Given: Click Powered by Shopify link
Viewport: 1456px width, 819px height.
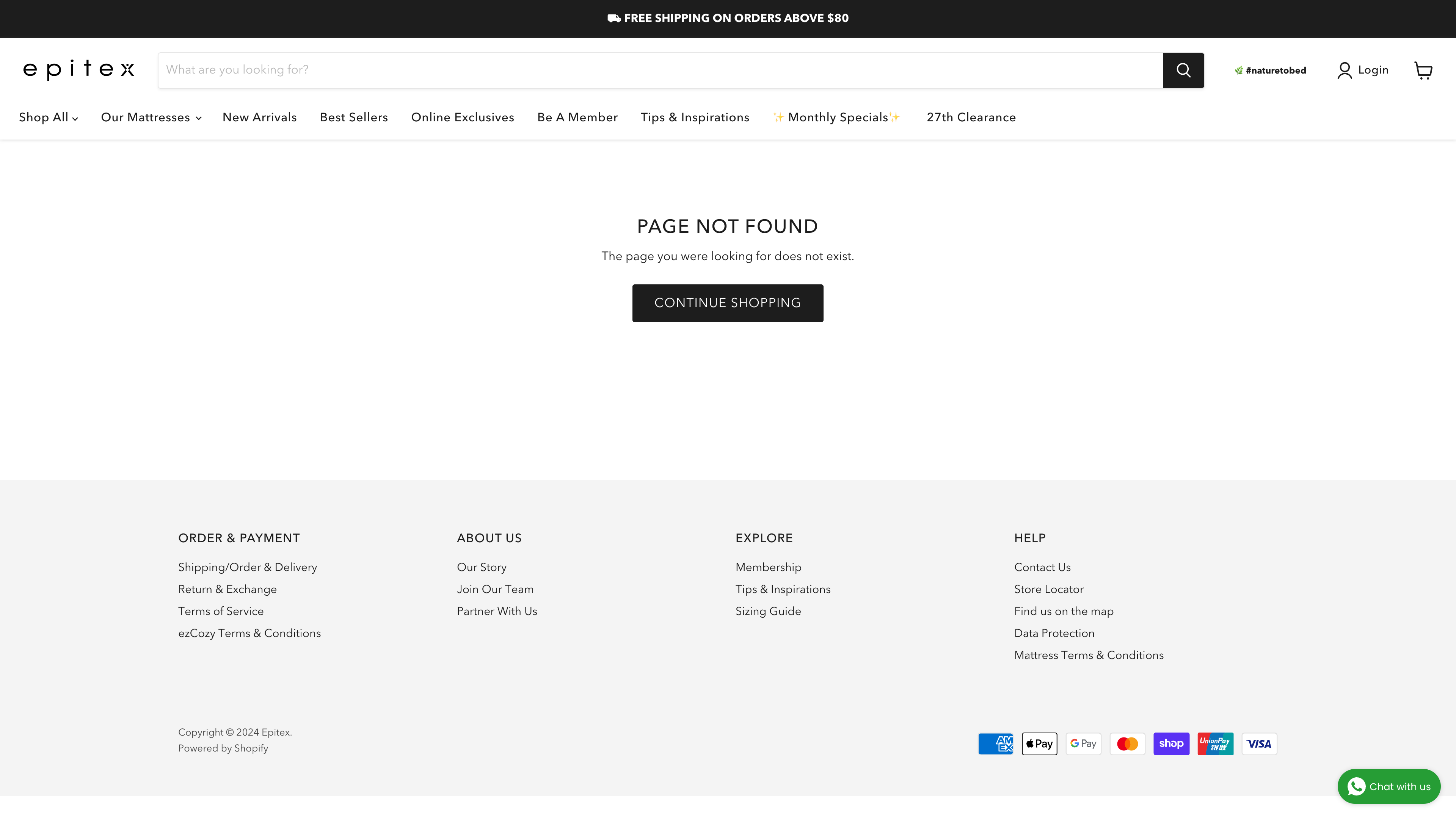Looking at the screenshot, I should [223, 748].
